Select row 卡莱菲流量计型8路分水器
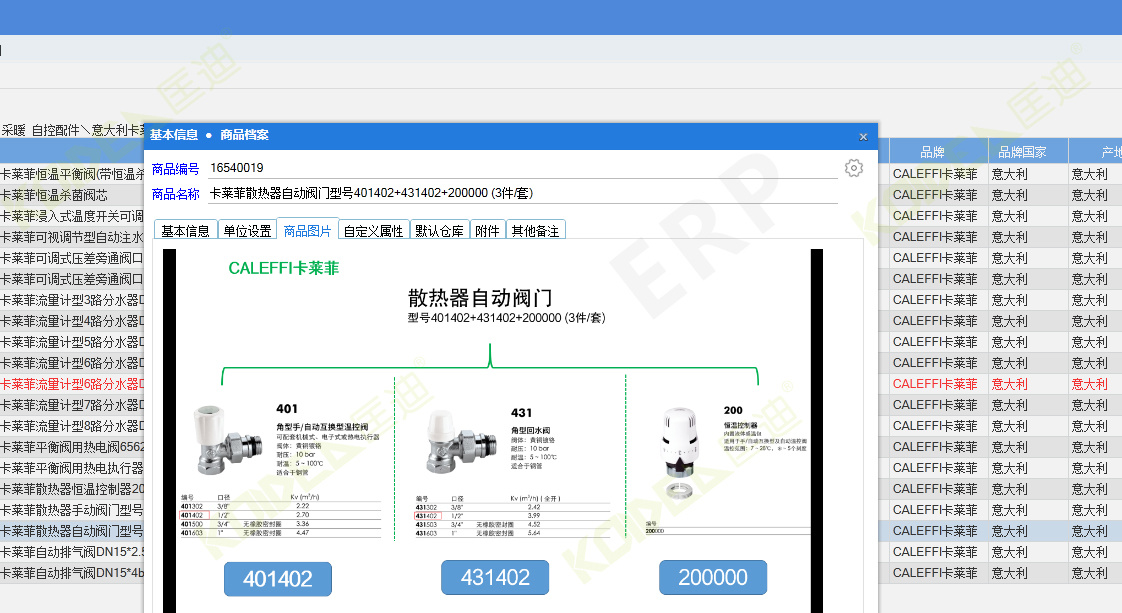1122x613 pixels. pos(72,426)
